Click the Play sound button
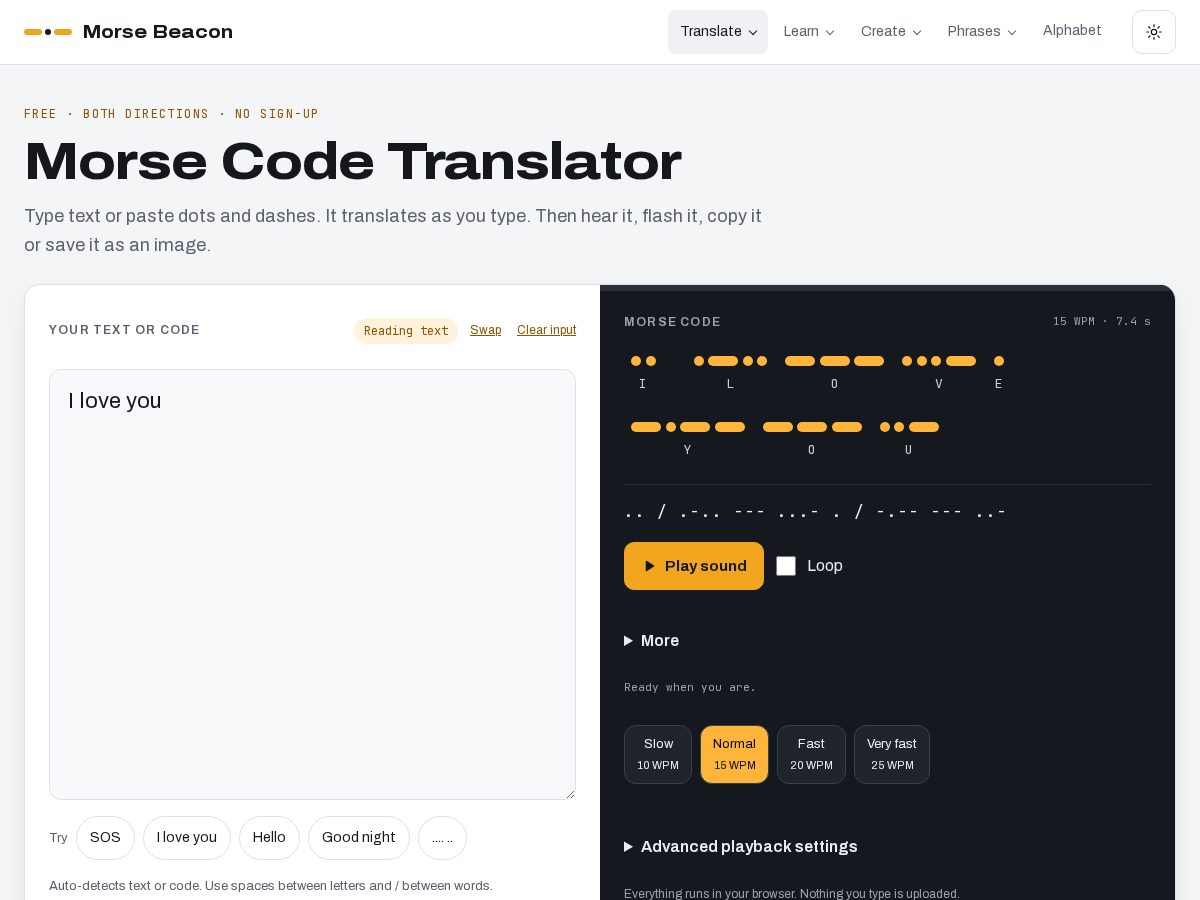 (x=694, y=566)
